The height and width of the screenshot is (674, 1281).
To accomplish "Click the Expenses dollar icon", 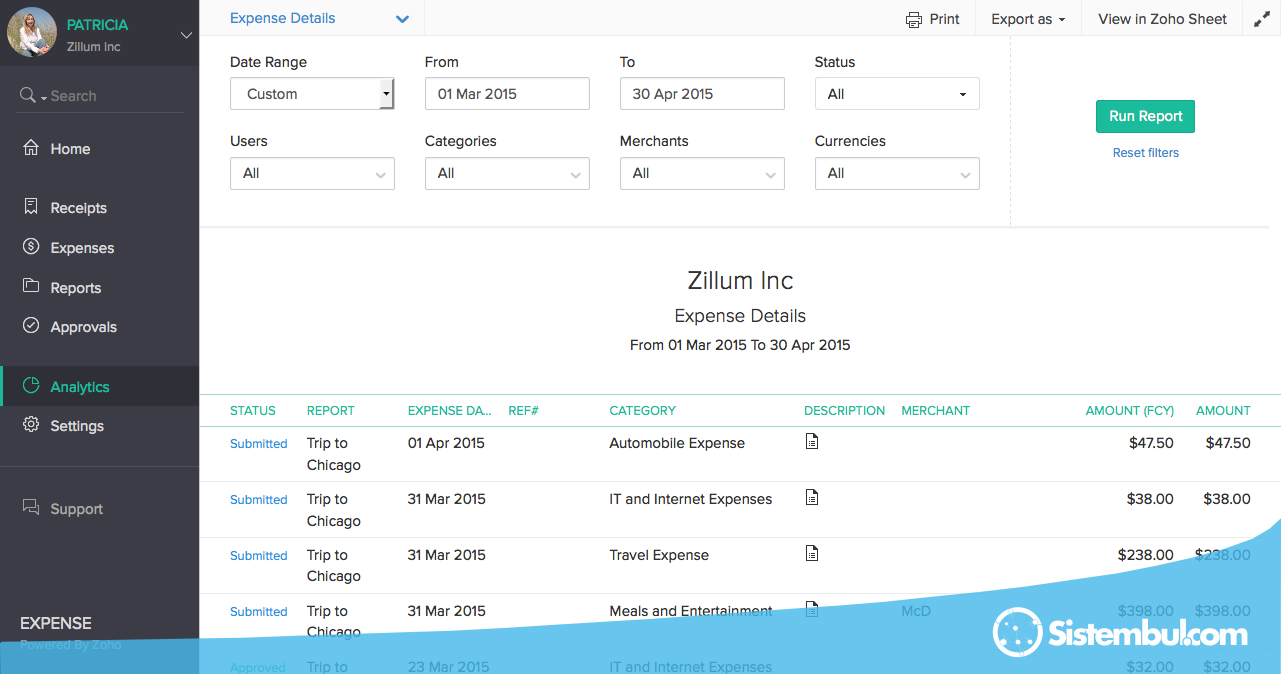I will [x=31, y=247].
